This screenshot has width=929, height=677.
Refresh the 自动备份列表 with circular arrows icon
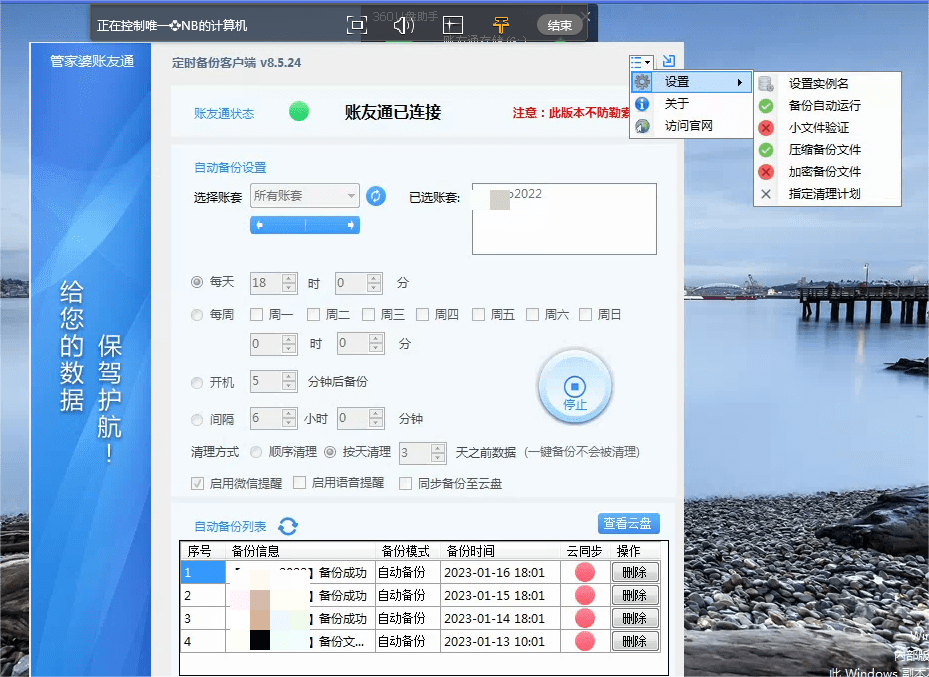[x=288, y=526]
